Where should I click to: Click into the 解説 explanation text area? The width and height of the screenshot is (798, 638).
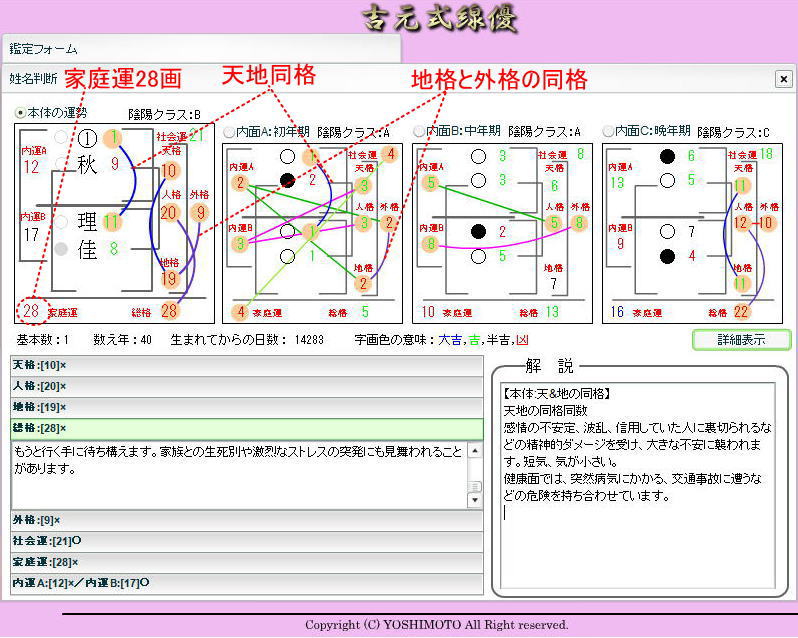pos(638,486)
